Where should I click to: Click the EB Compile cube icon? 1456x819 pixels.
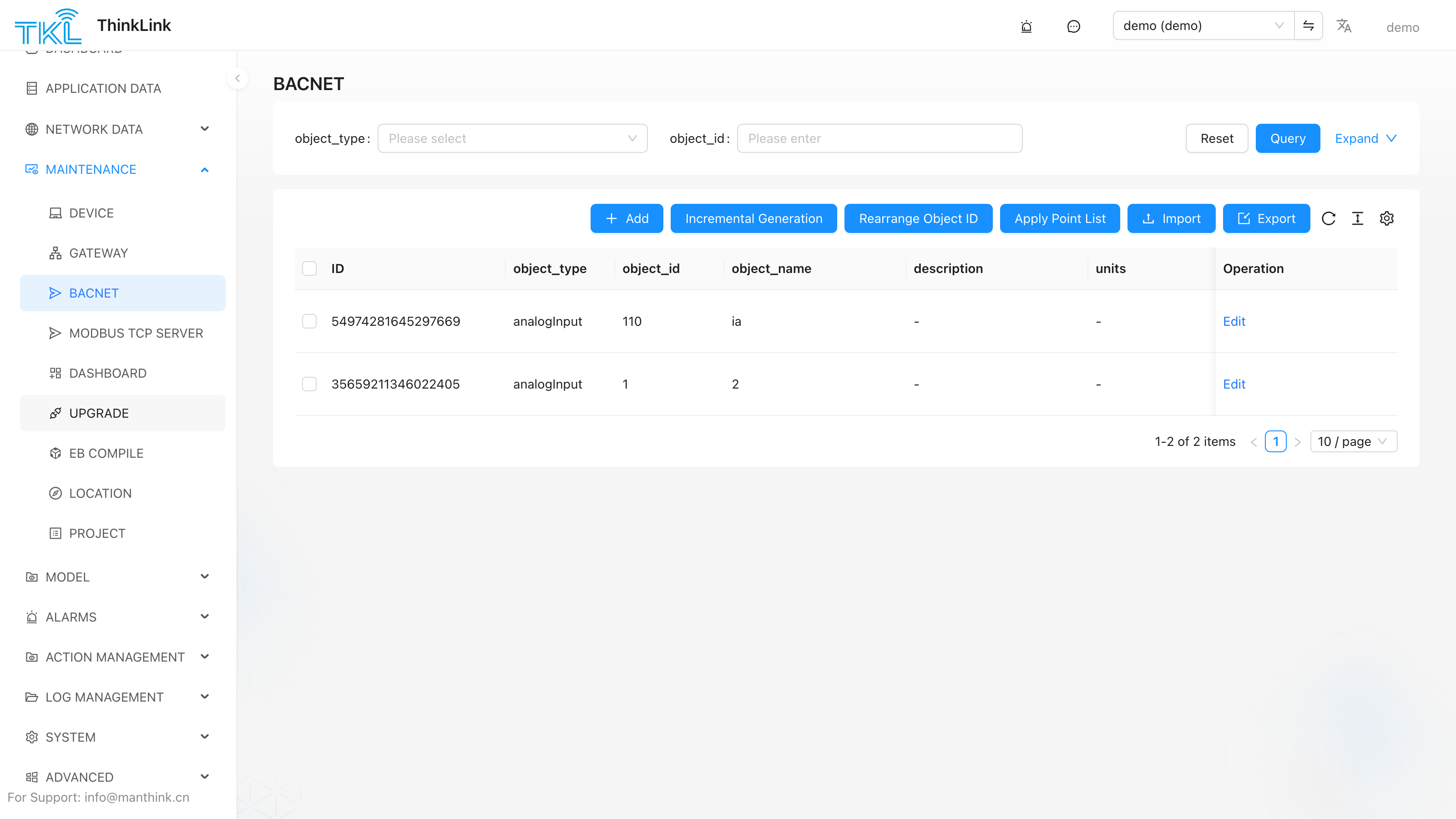point(55,453)
